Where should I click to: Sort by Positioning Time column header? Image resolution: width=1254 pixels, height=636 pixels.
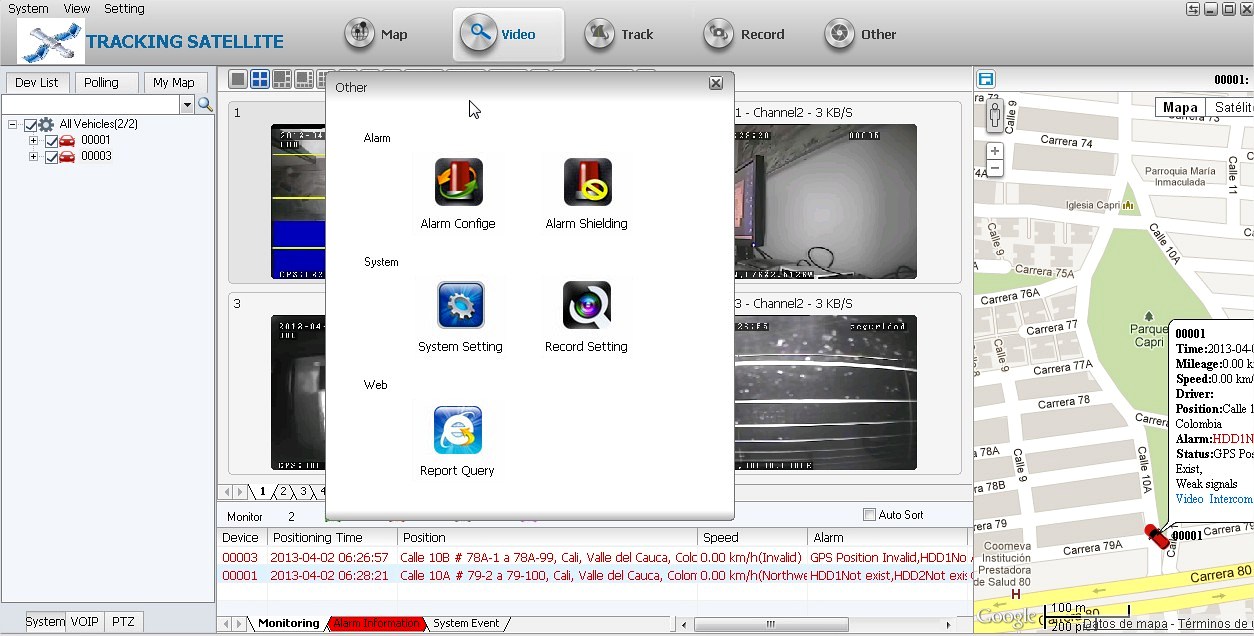[x=331, y=538]
